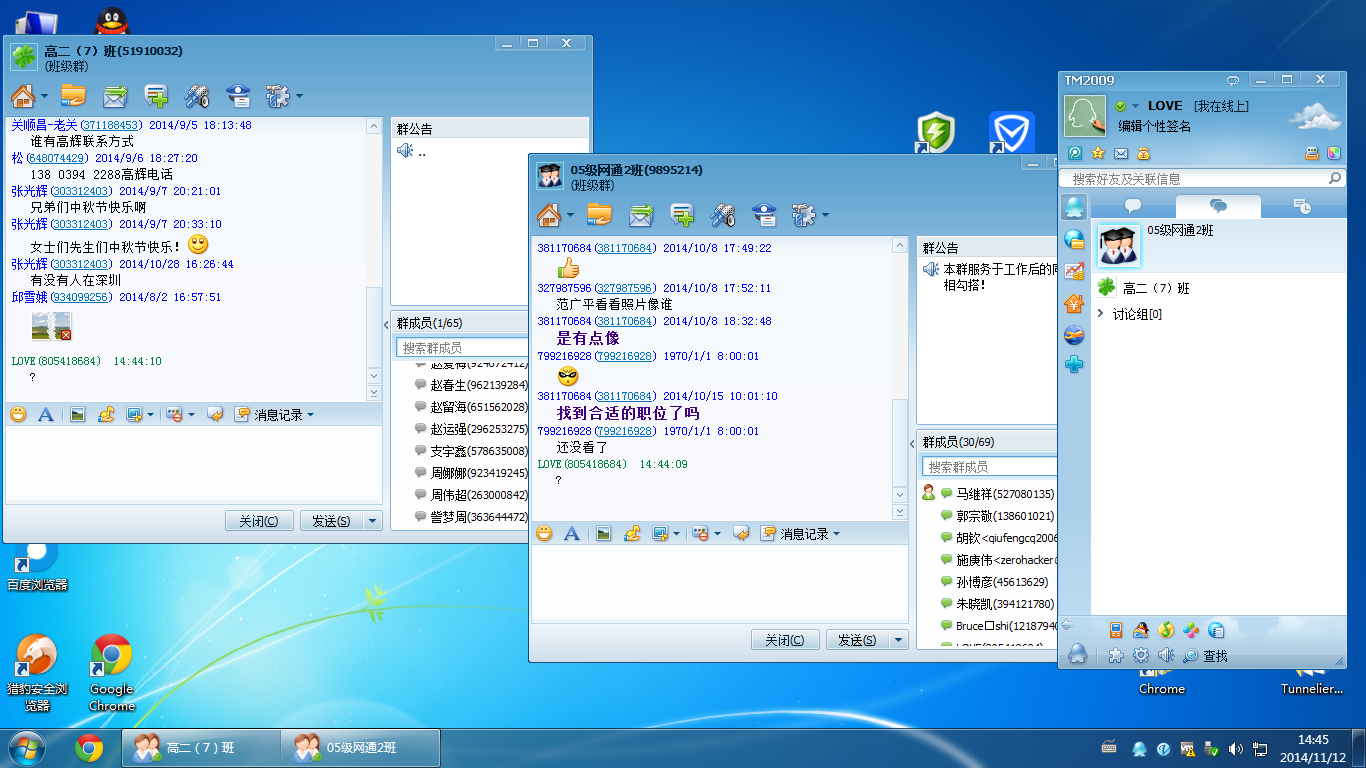Viewport: 1366px width, 768px height.
Task: Open the change-skin color icon in TM2009
Action: (x=1334, y=153)
